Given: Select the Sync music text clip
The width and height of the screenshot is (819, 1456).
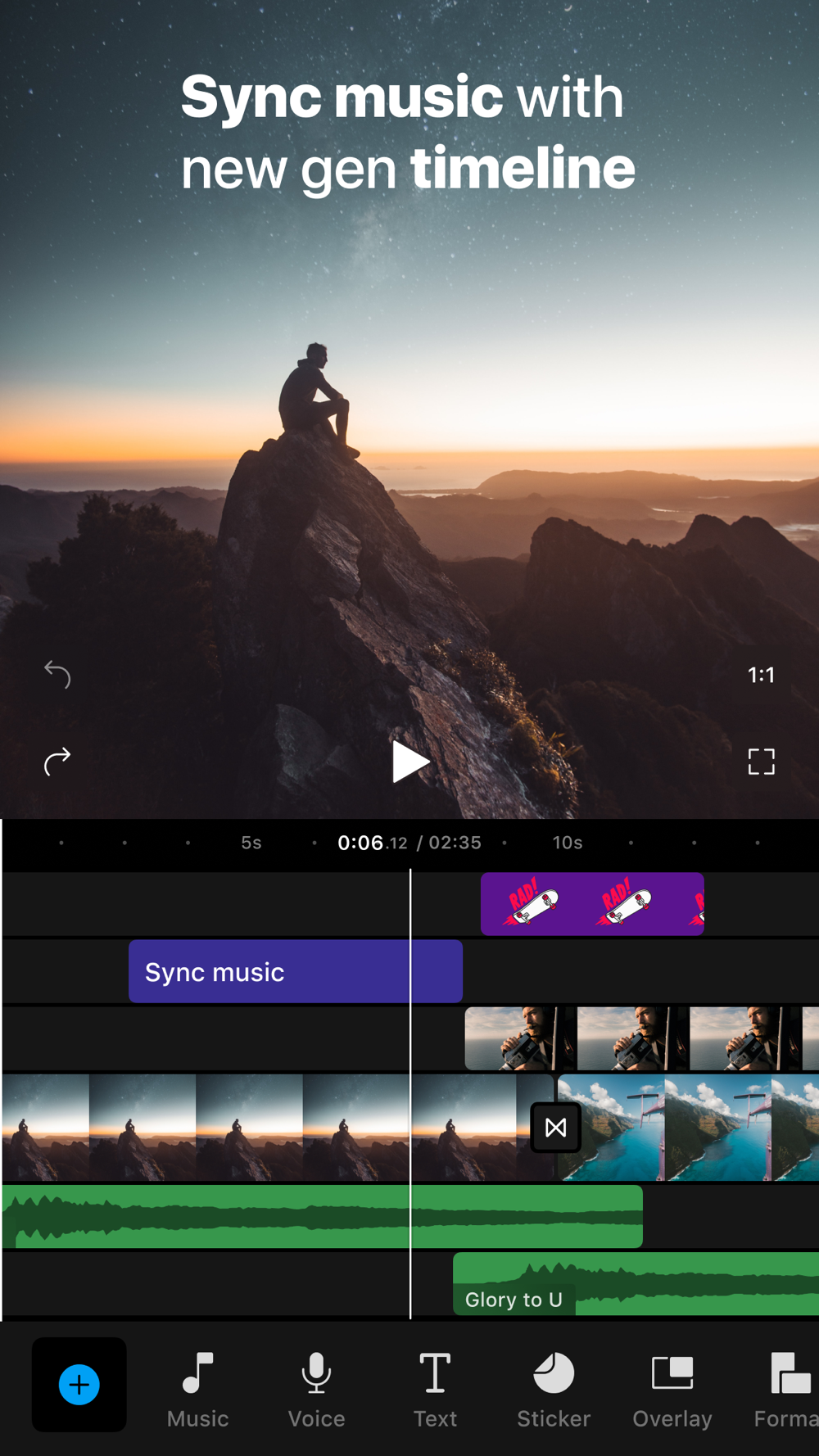Looking at the screenshot, I should (x=296, y=971).
